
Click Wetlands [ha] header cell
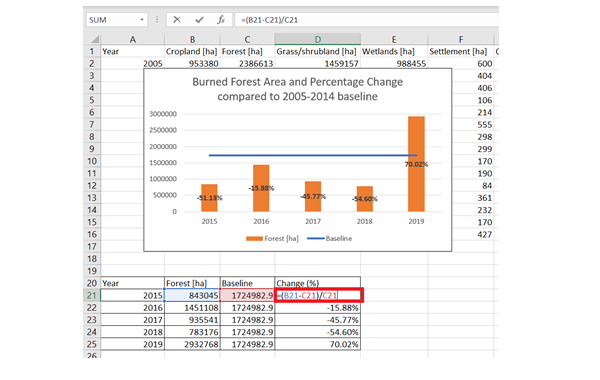point(394,51)
